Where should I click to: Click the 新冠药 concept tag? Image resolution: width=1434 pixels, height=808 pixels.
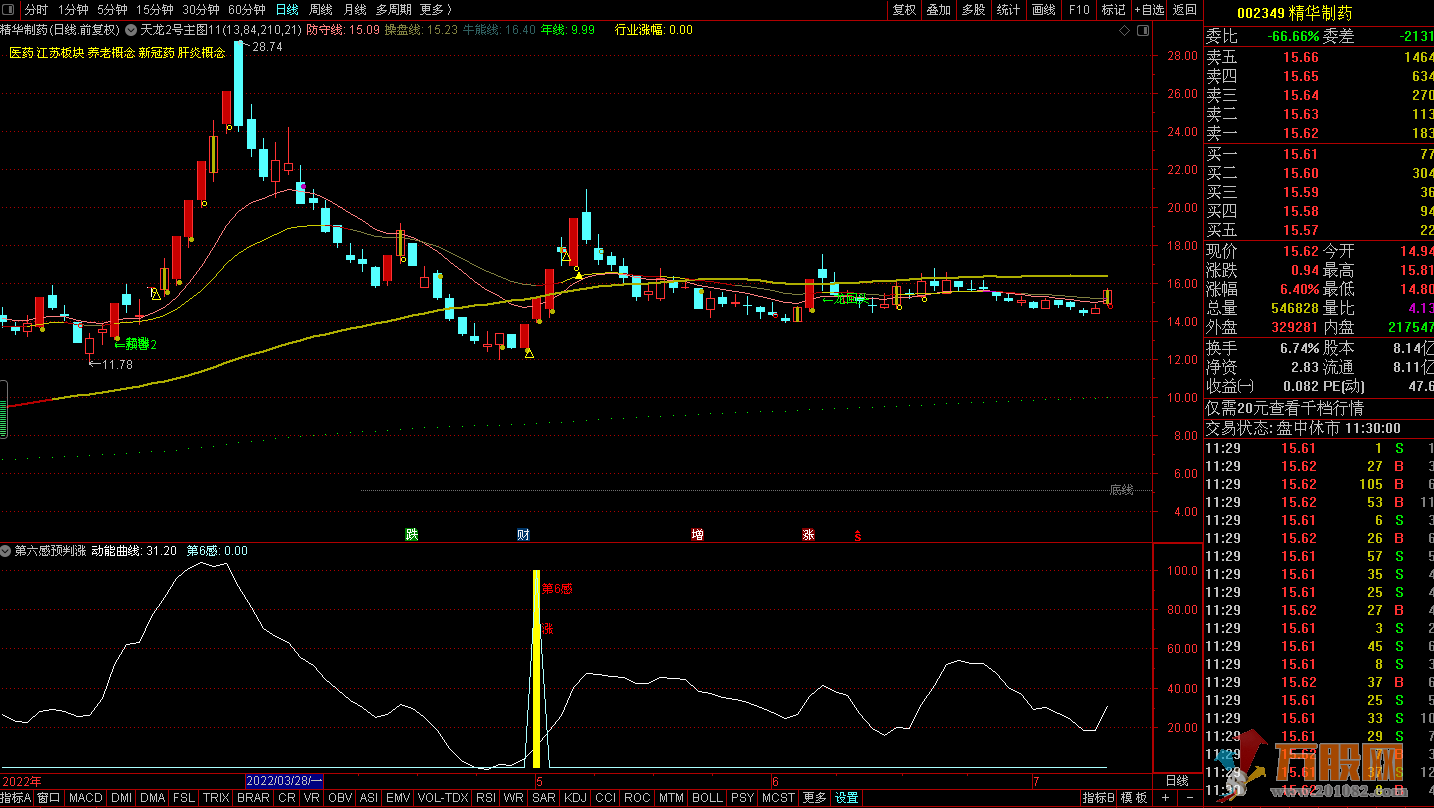click(156, 53)
